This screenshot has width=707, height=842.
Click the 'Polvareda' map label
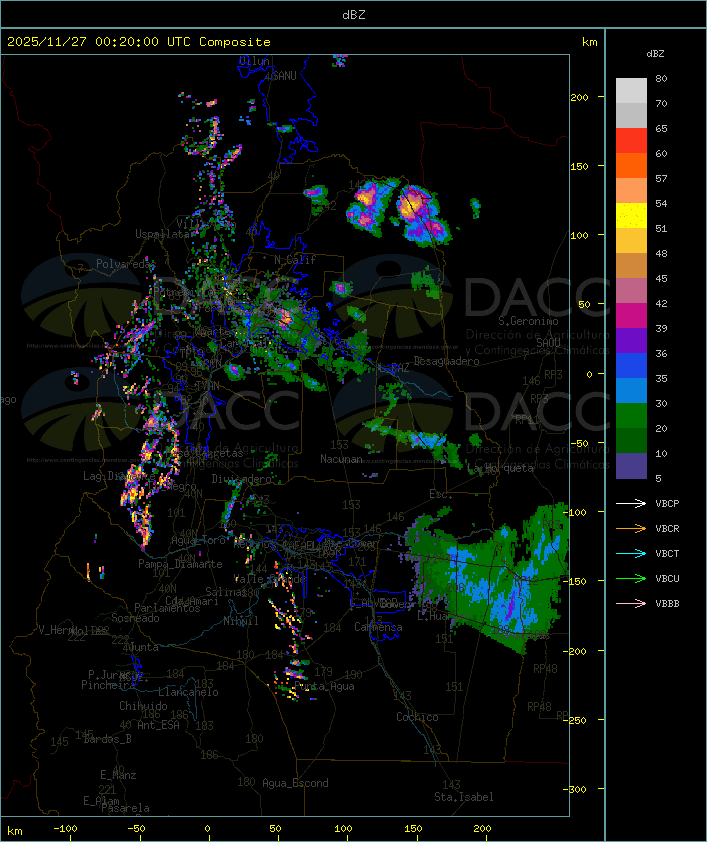124,264
